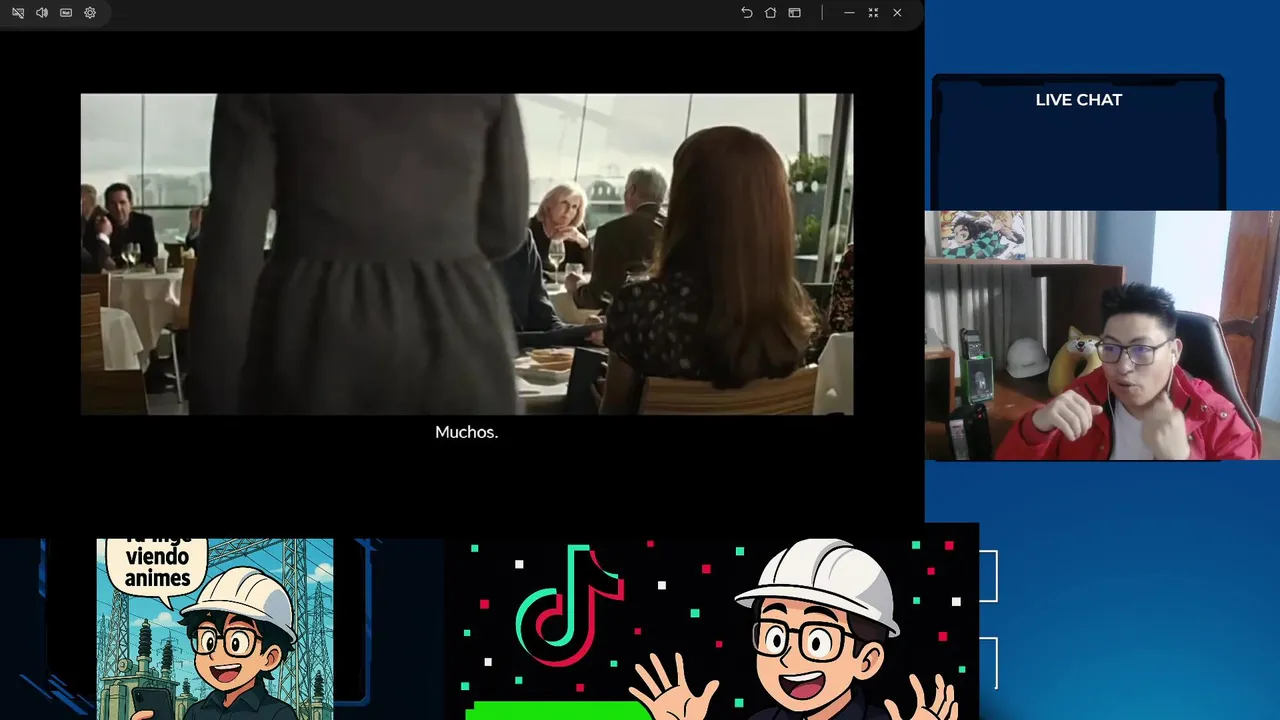Click the crossed-out screen icon in top toolbar
Image resolution: width=1280 pixels, height=720 pixels.
(18, 13)
